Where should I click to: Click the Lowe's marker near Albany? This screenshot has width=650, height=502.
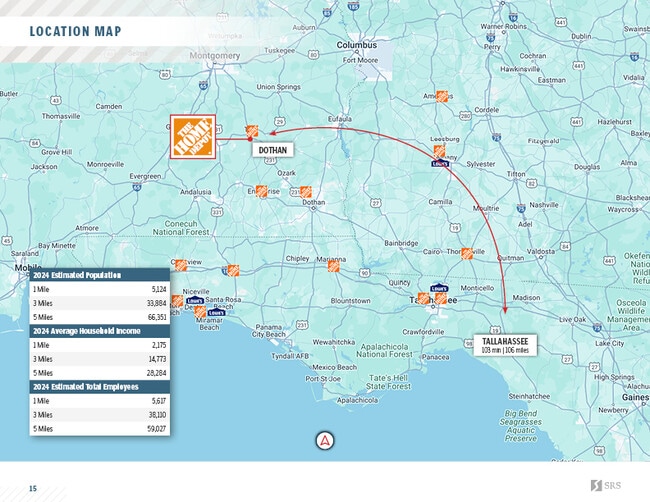438,163
